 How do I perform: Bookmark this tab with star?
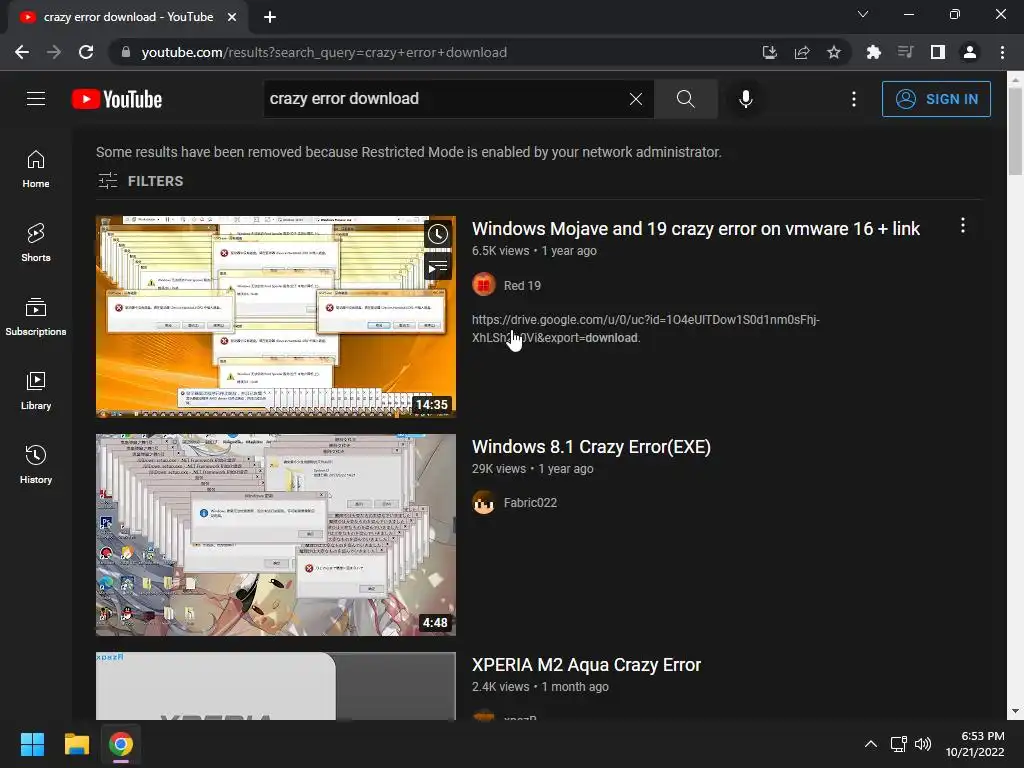coord(834,52)
